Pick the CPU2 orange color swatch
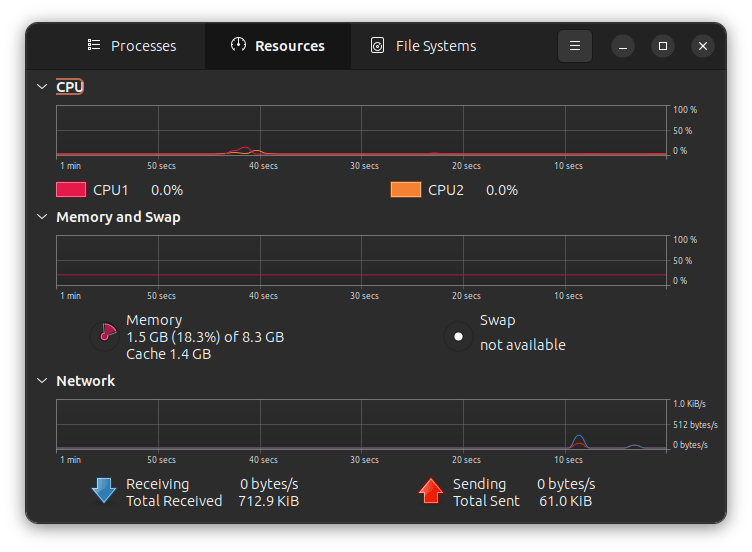 (x=405, y=190)
